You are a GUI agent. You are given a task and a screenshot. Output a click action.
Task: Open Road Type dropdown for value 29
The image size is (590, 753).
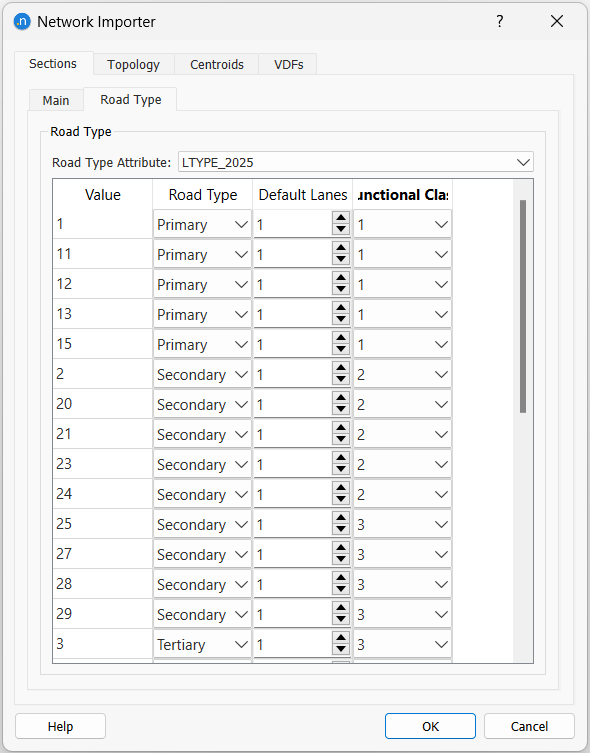pos(202,614)
